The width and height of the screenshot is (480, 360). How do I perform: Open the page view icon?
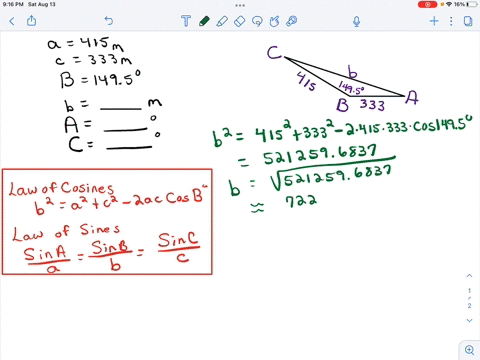coord(468,21)
